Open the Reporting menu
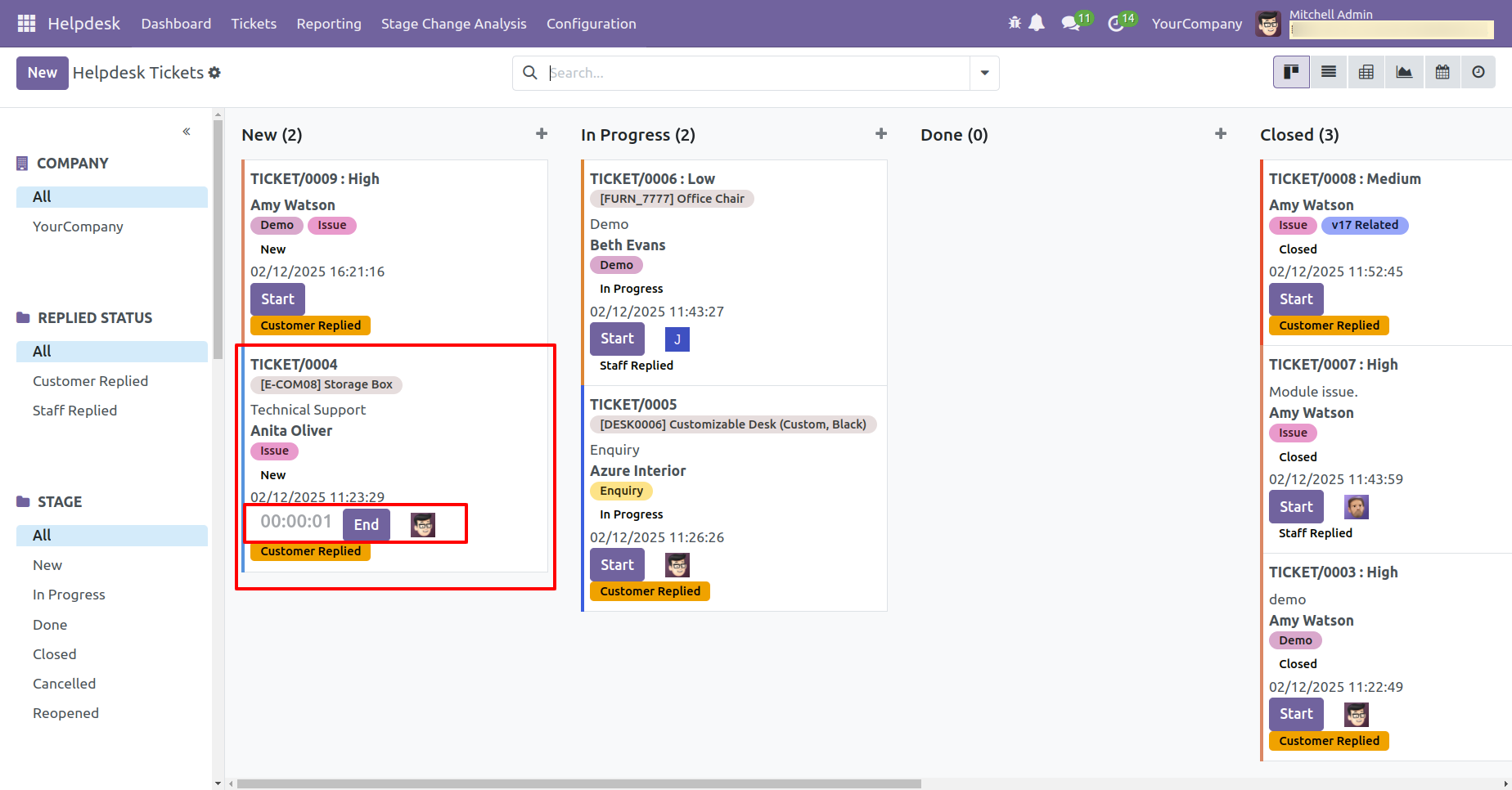This screenshot has height=790, width=1512. tap(329, 24)
